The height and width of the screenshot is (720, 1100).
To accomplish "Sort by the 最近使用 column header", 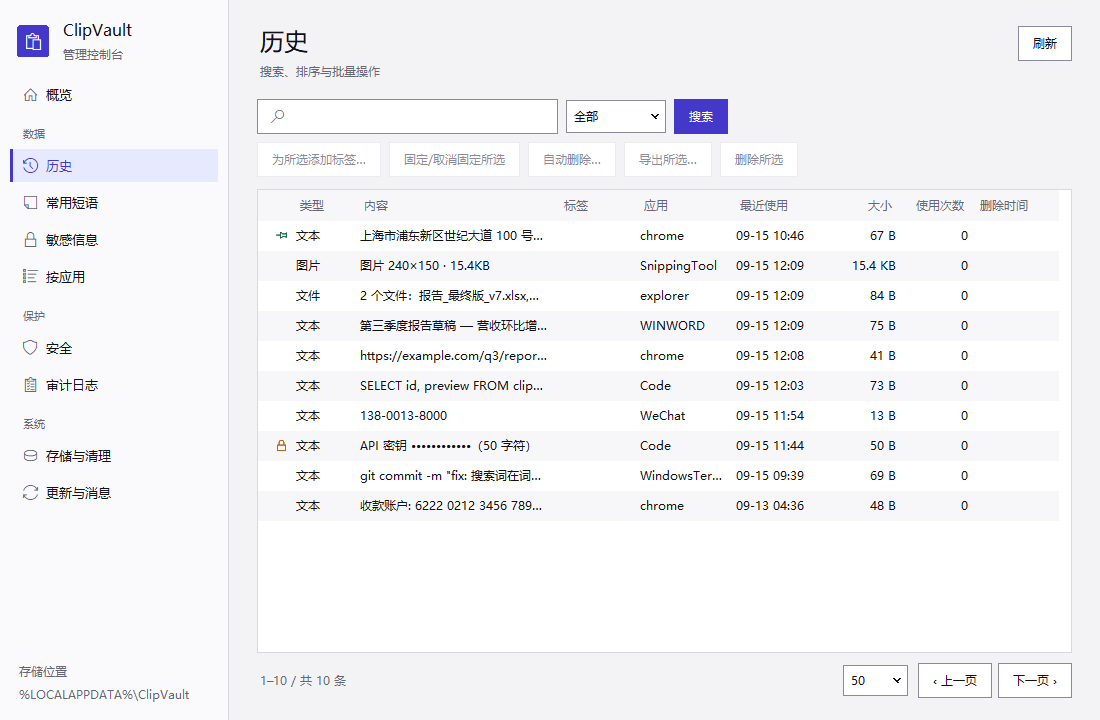I will tap(764, 206).
